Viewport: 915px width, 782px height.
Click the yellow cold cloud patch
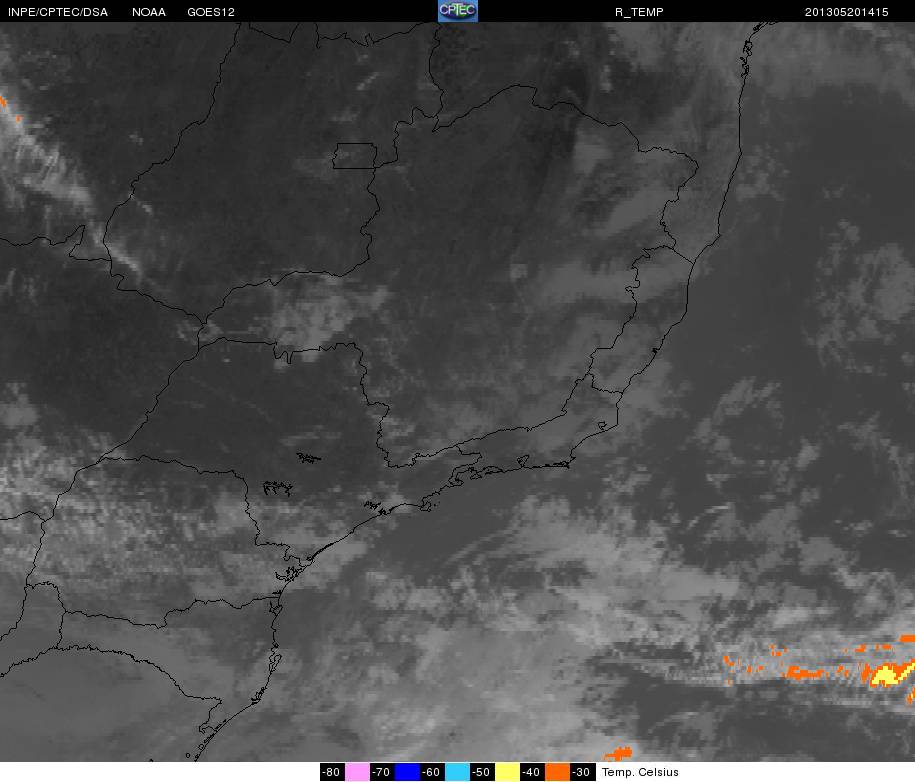point(890,675)
